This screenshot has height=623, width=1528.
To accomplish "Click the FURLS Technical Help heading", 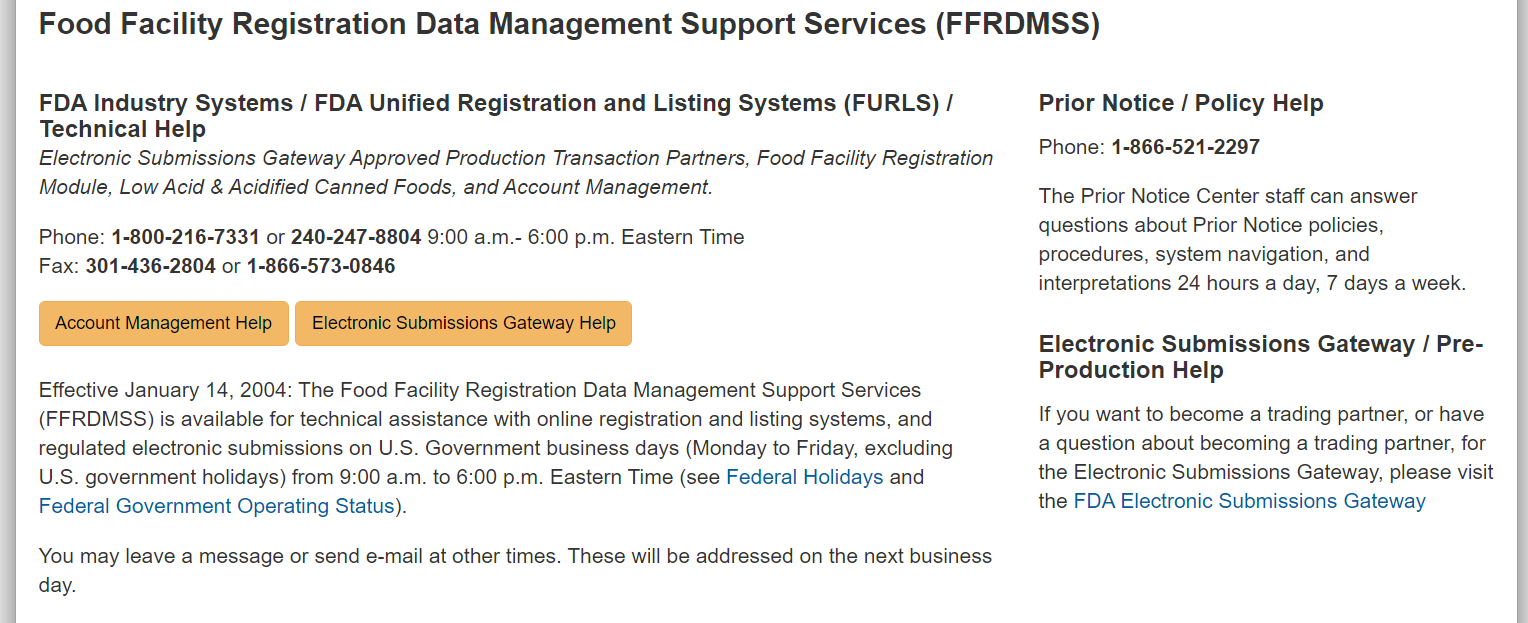I will pos(495,116).
